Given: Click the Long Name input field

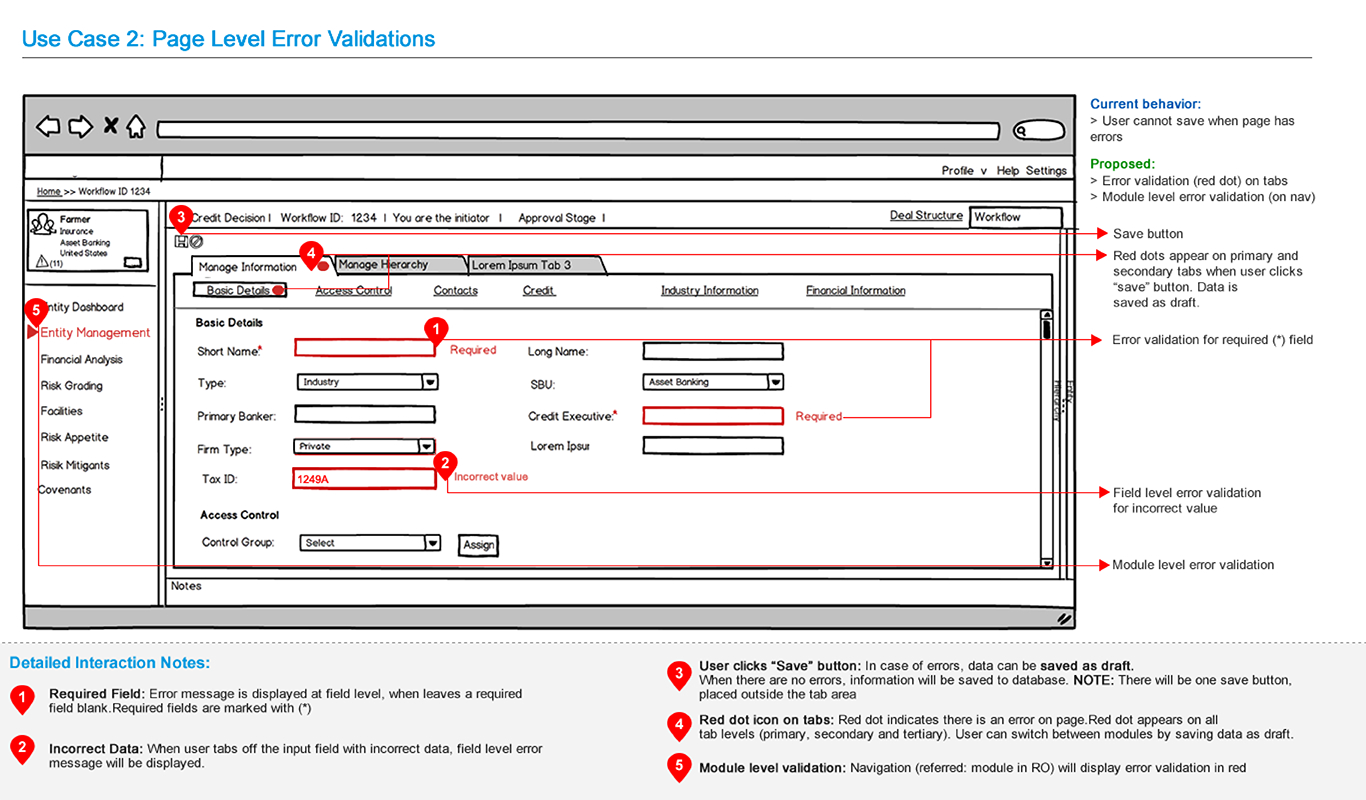Looking at the screenshot, I should click(x=712, y=351).
